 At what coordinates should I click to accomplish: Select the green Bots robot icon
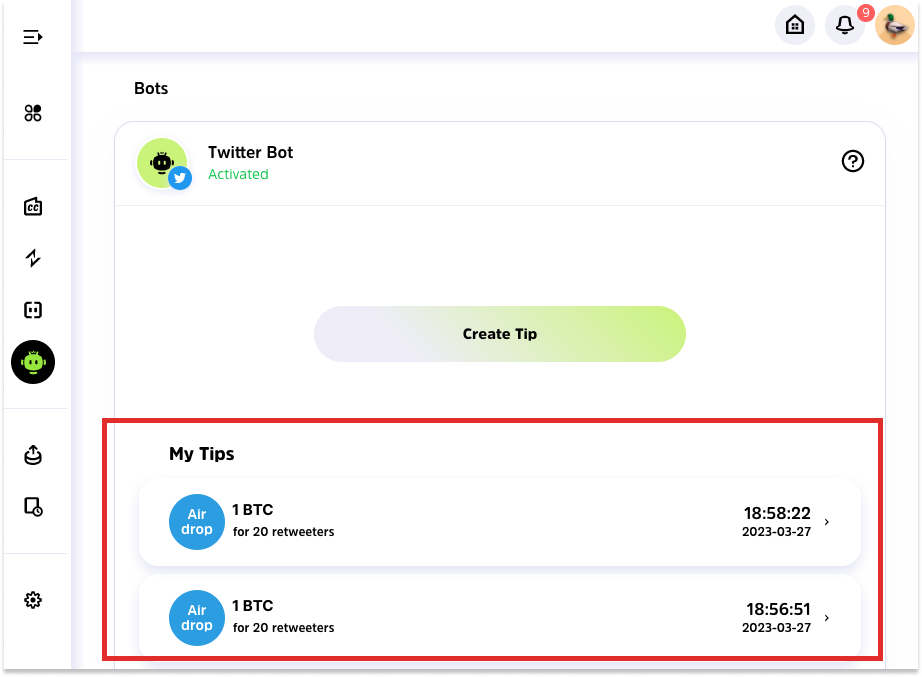(33, 362)
